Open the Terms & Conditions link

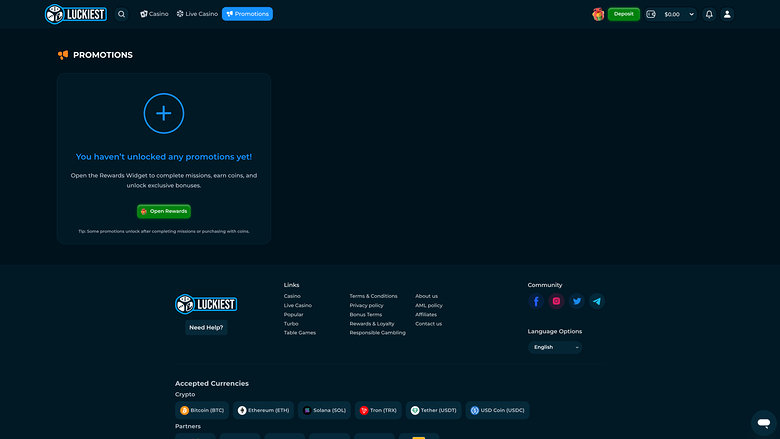pos(373,296)
